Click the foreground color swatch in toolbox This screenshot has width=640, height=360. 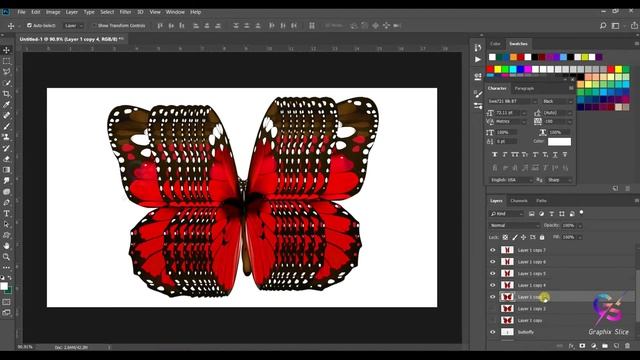tap(4, 286)
